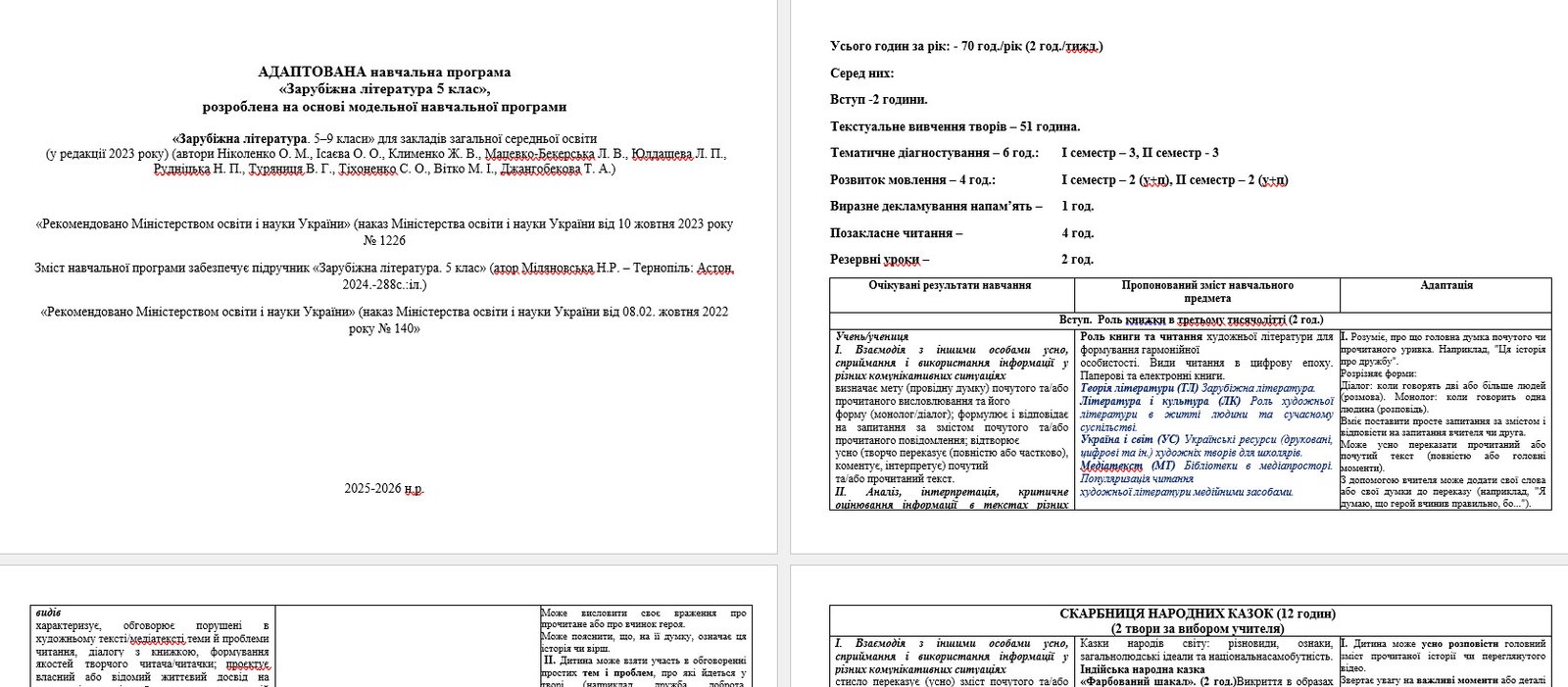Viewport: 1568px width, 687px height.
Task: Click the "Позакласне читання –" label
Action: pyautogui.click(x=896, y=233)
